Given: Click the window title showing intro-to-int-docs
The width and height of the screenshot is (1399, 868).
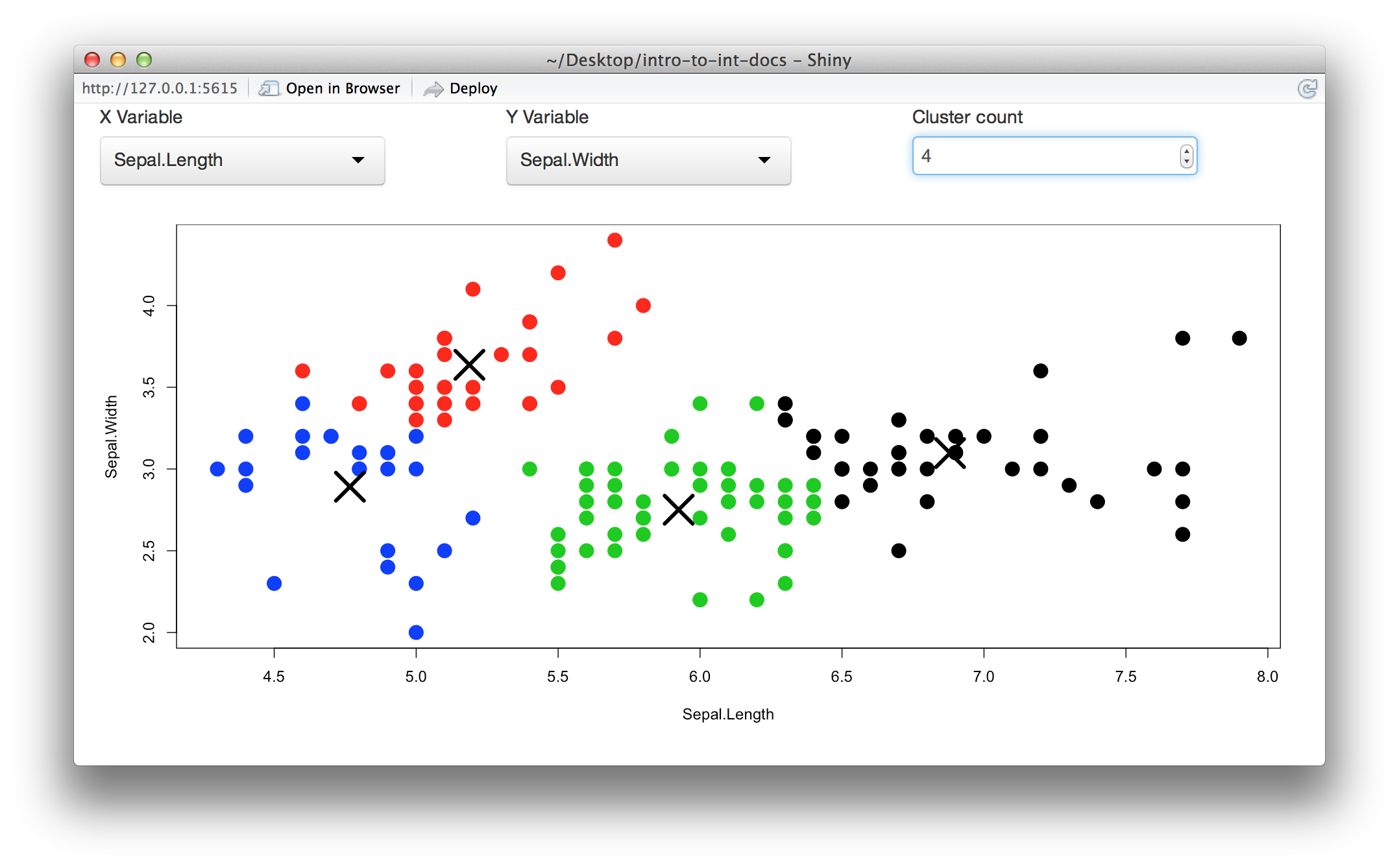Looking at the screenshot, I should pos(698,60).
